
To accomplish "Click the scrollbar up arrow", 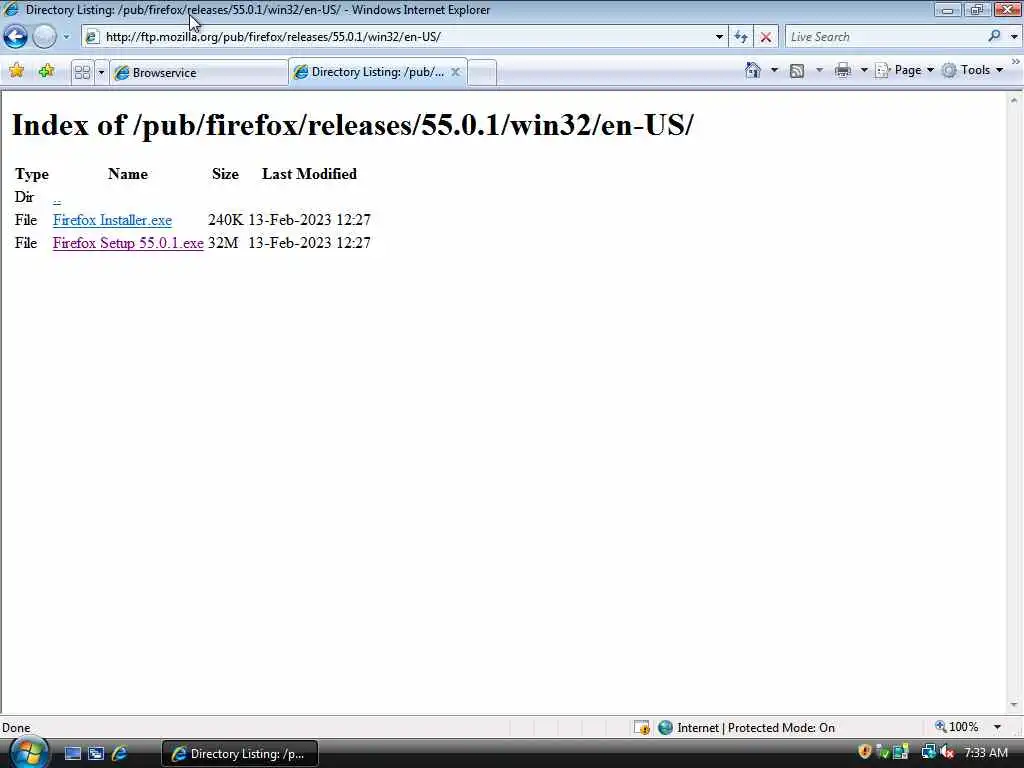I will tap(1014, 101).
